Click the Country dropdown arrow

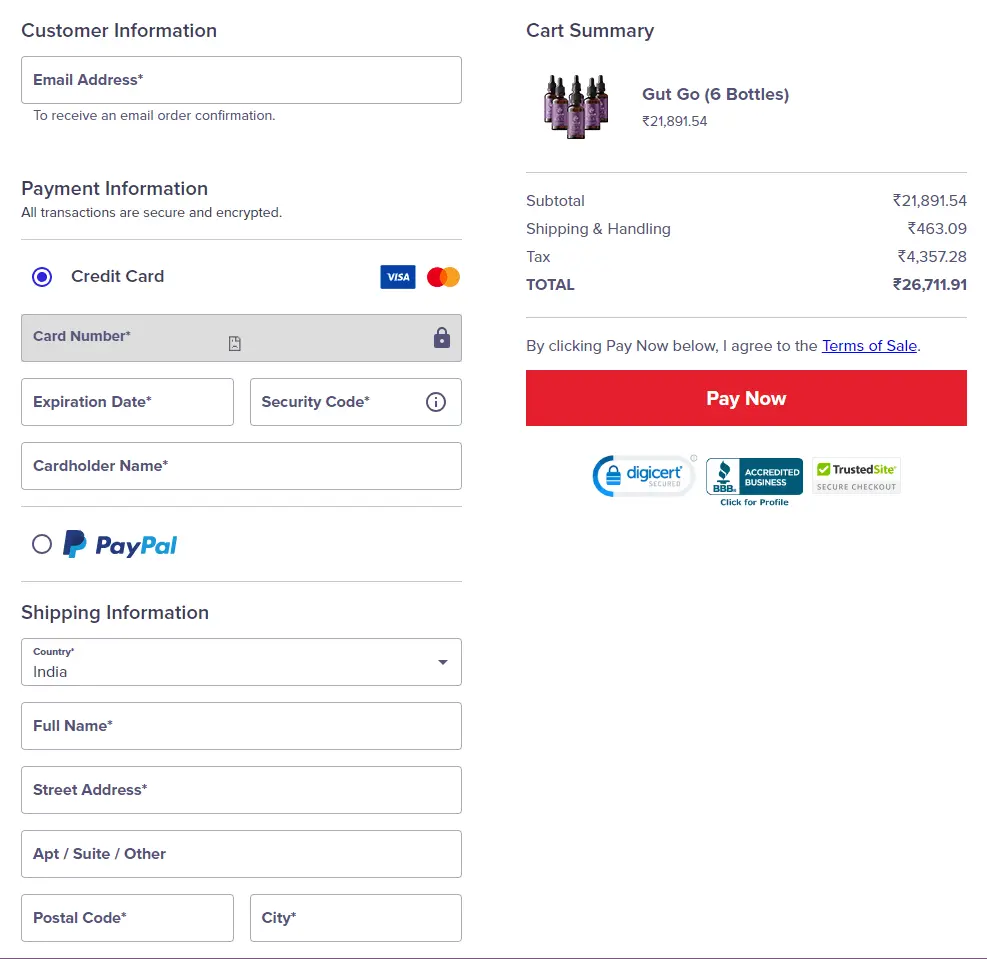pos(443,662)
